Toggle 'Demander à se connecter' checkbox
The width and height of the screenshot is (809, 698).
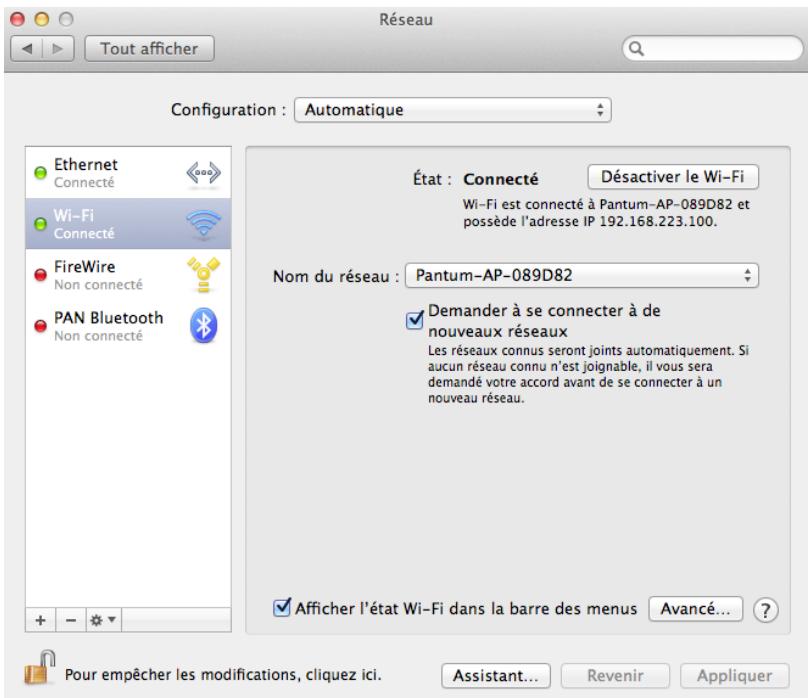[415, 319]
